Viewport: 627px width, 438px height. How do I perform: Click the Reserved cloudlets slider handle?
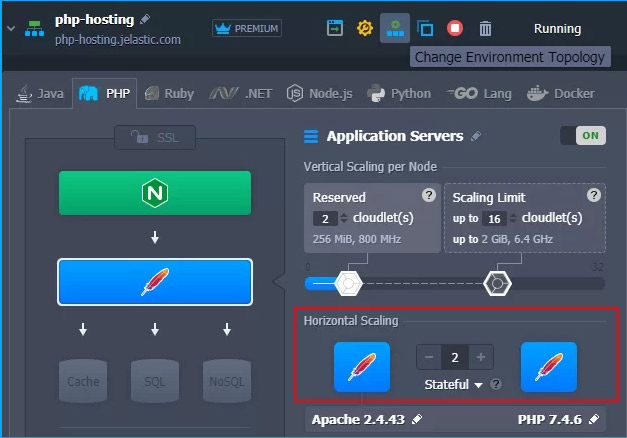point(348,283)
